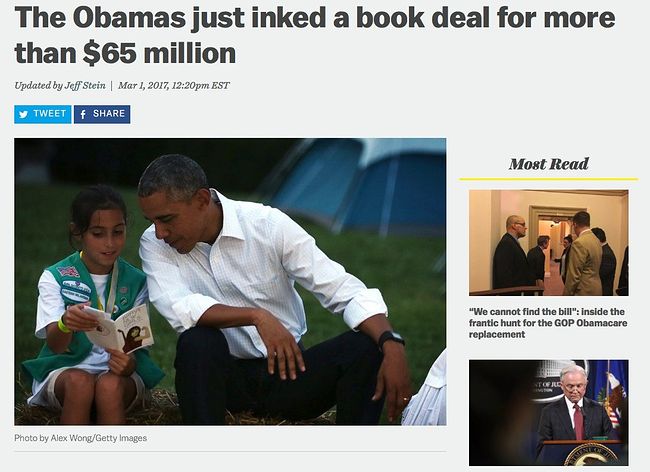The width and height of the screenshot is (650, 472).
Task: Open the main Obama article photo
Action: (230, 281)
